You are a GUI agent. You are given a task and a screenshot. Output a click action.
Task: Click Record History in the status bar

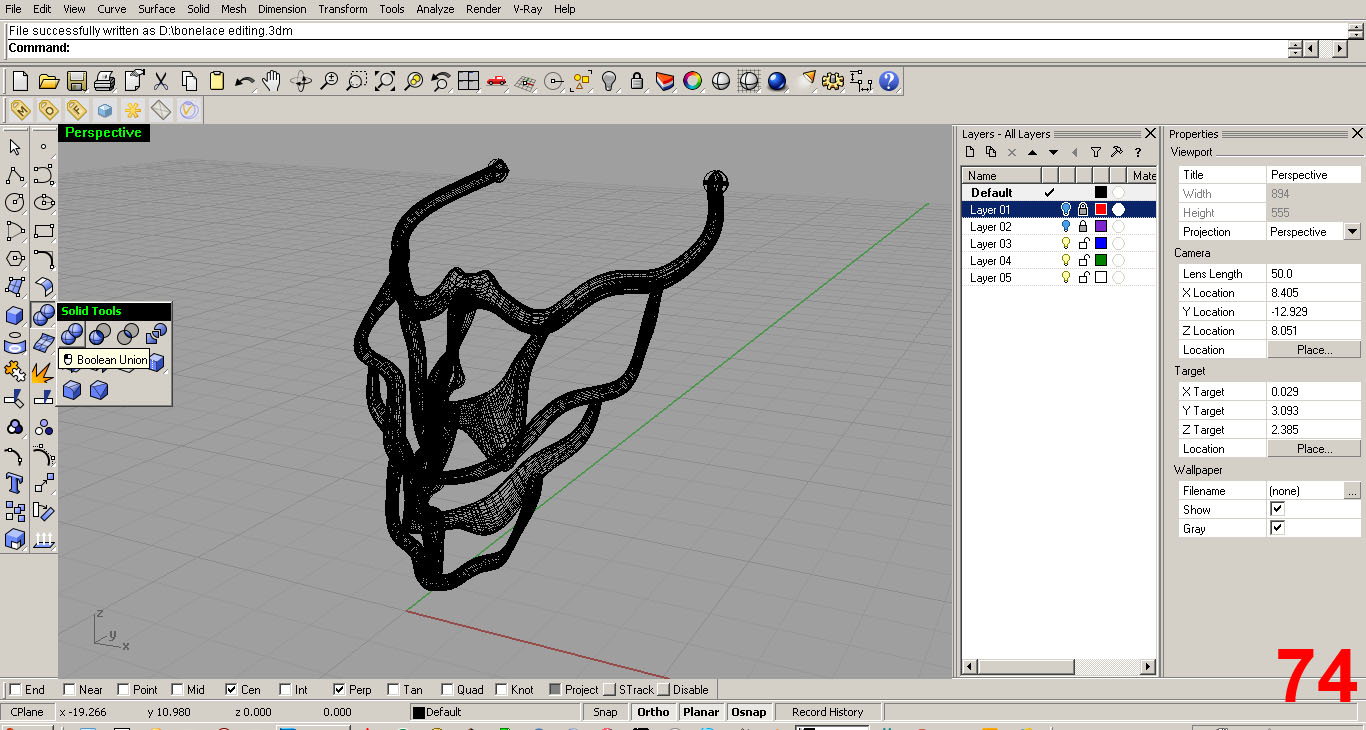(827, 712)
